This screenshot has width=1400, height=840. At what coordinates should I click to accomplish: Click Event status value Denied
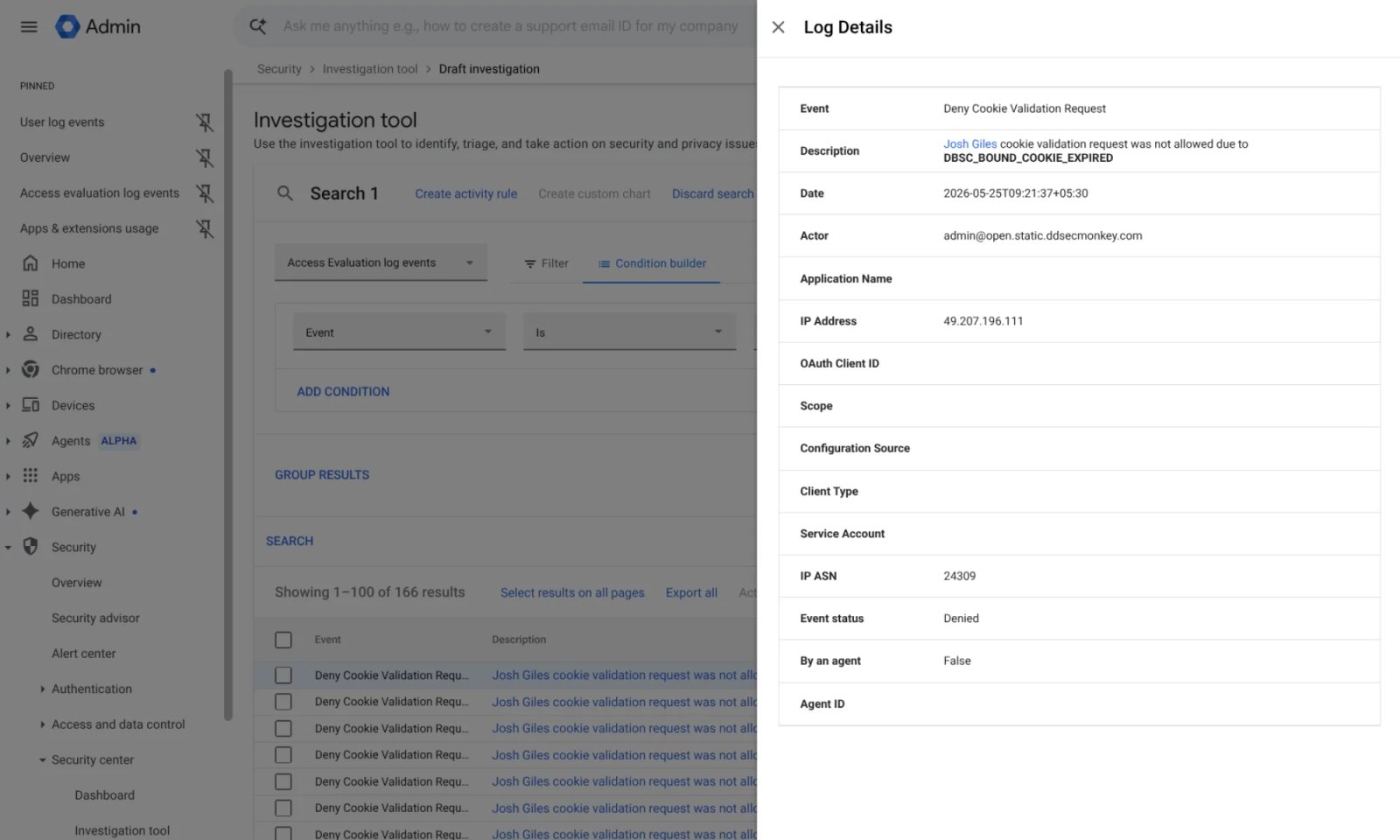pos(961,618)
